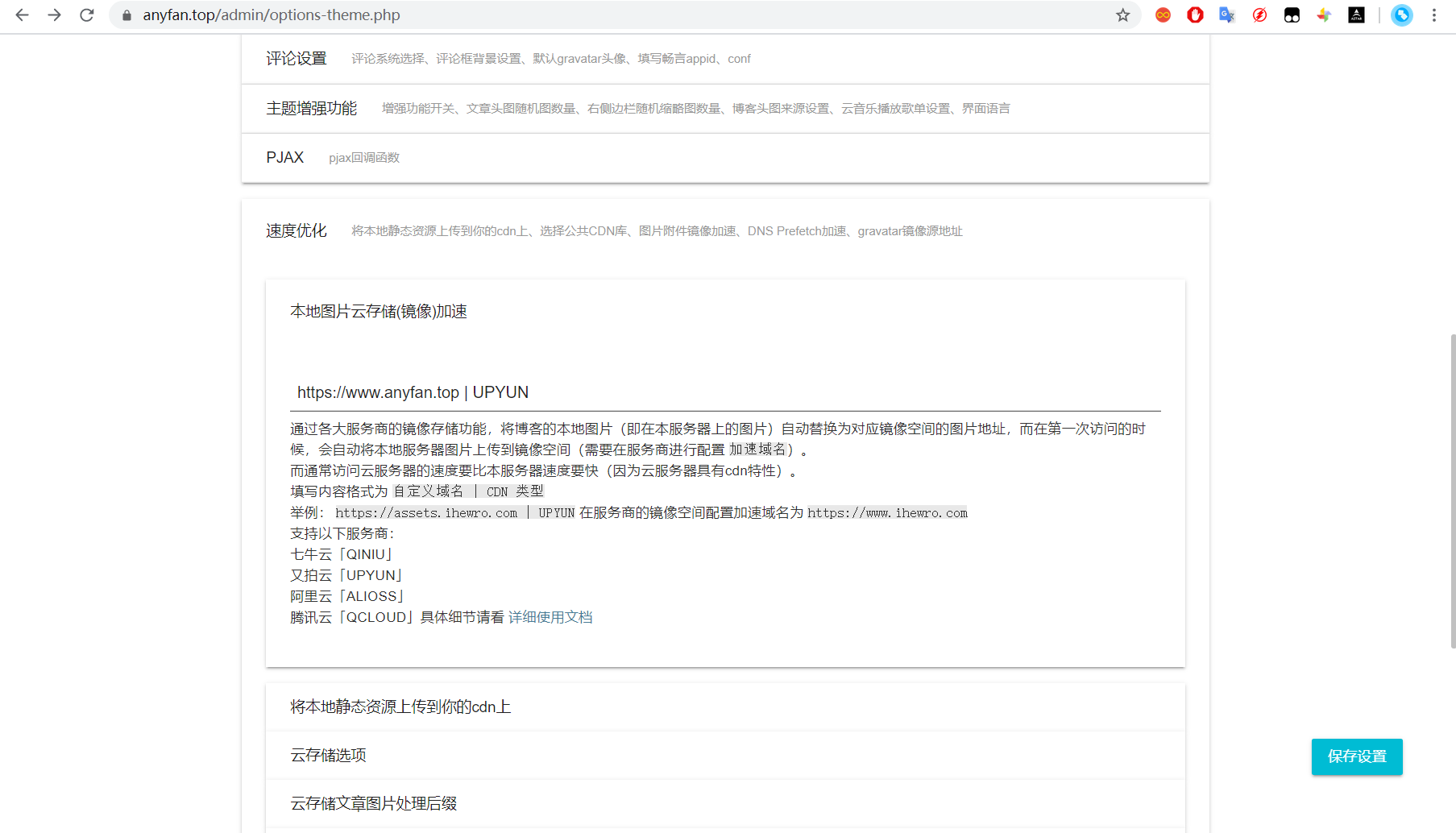Expand the PJAX section
The width and height of the screenshot is (1456, 833).
tap(725, 158)
